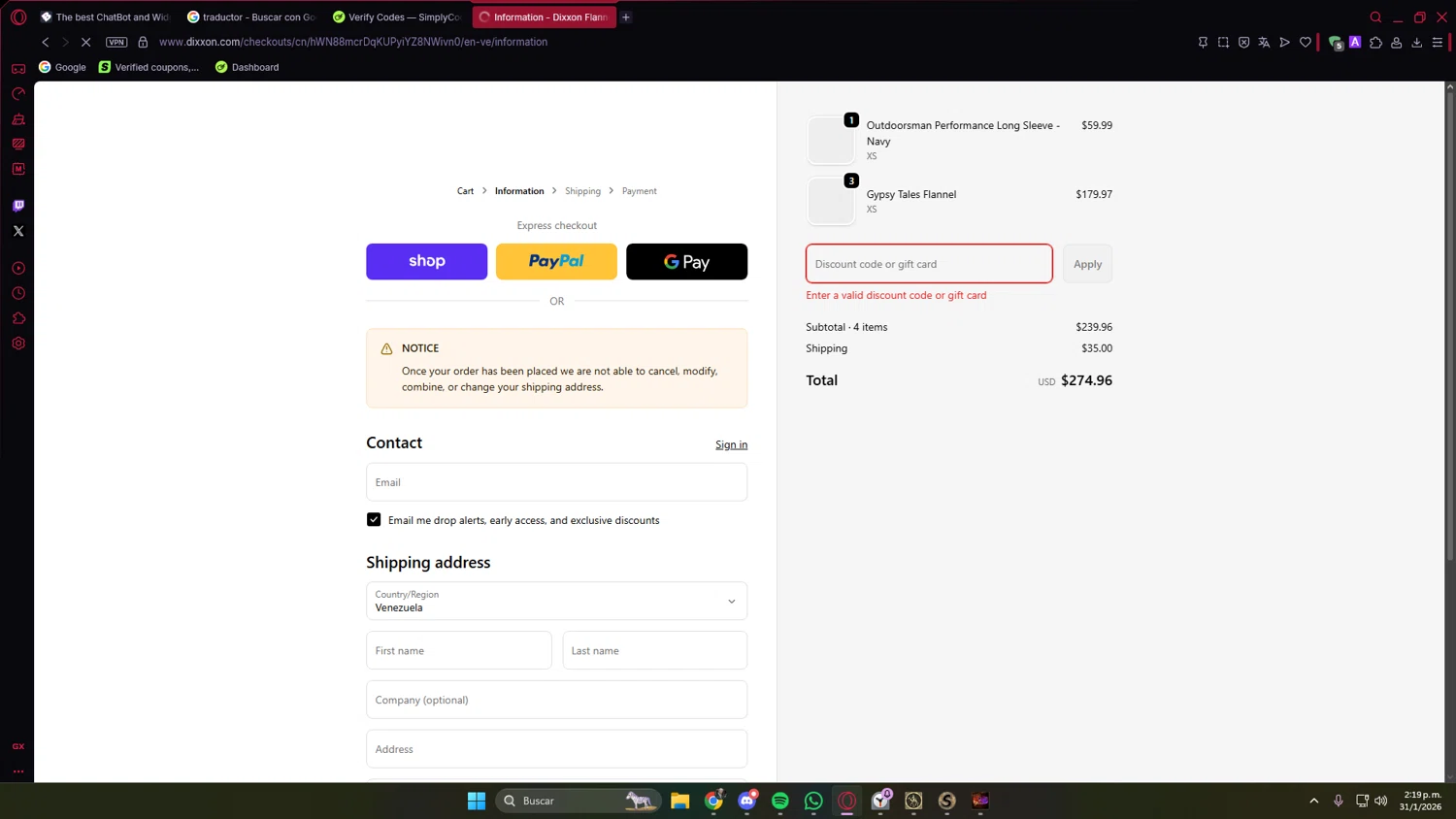The image size is (1456, 819).
Task: Open Extensions cube icon in sidebar
Action: (18, 318)
